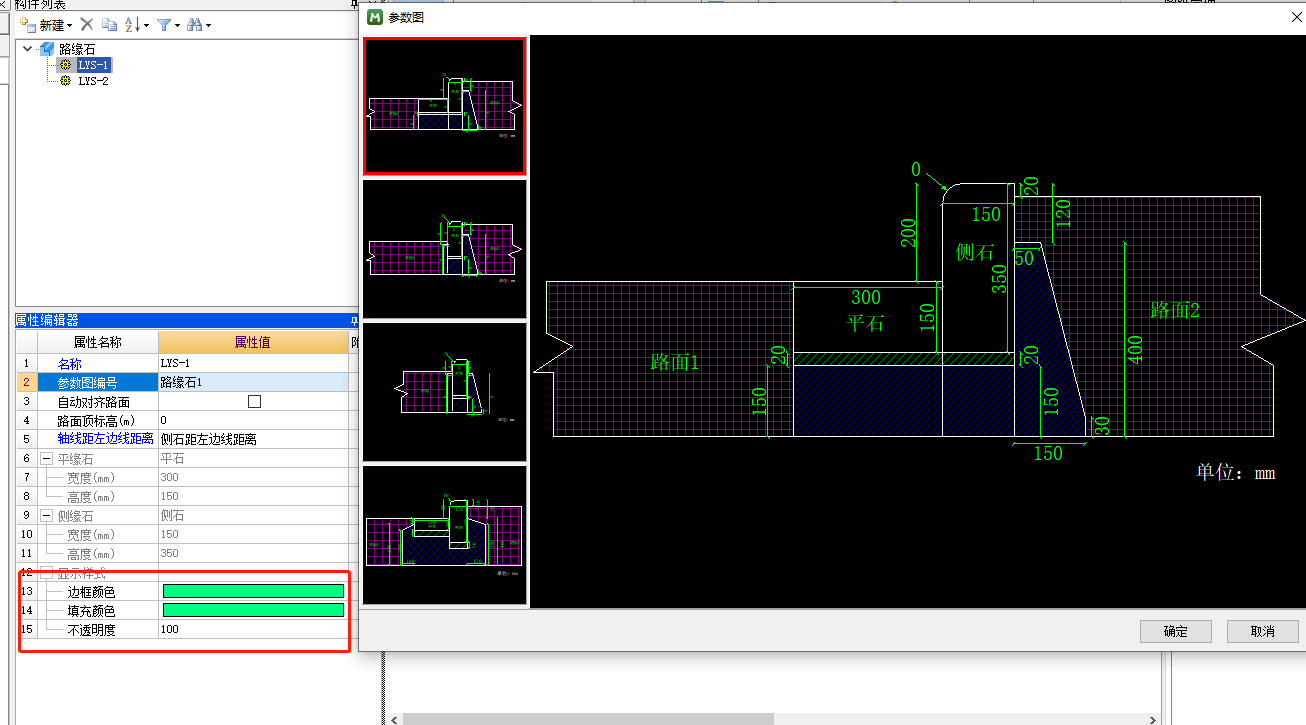This screenshot has height=725, width=1306.
Task: Click the binoculars find icon
Action: click(195, 24)
